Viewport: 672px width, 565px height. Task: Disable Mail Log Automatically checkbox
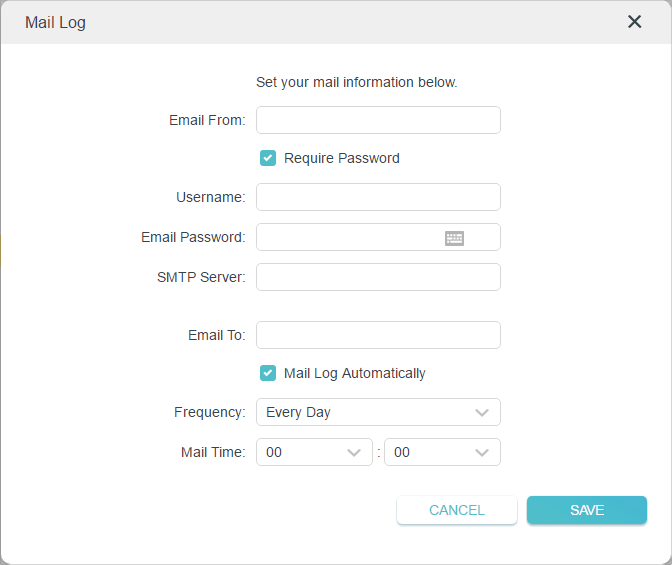(x=268, y=373)
